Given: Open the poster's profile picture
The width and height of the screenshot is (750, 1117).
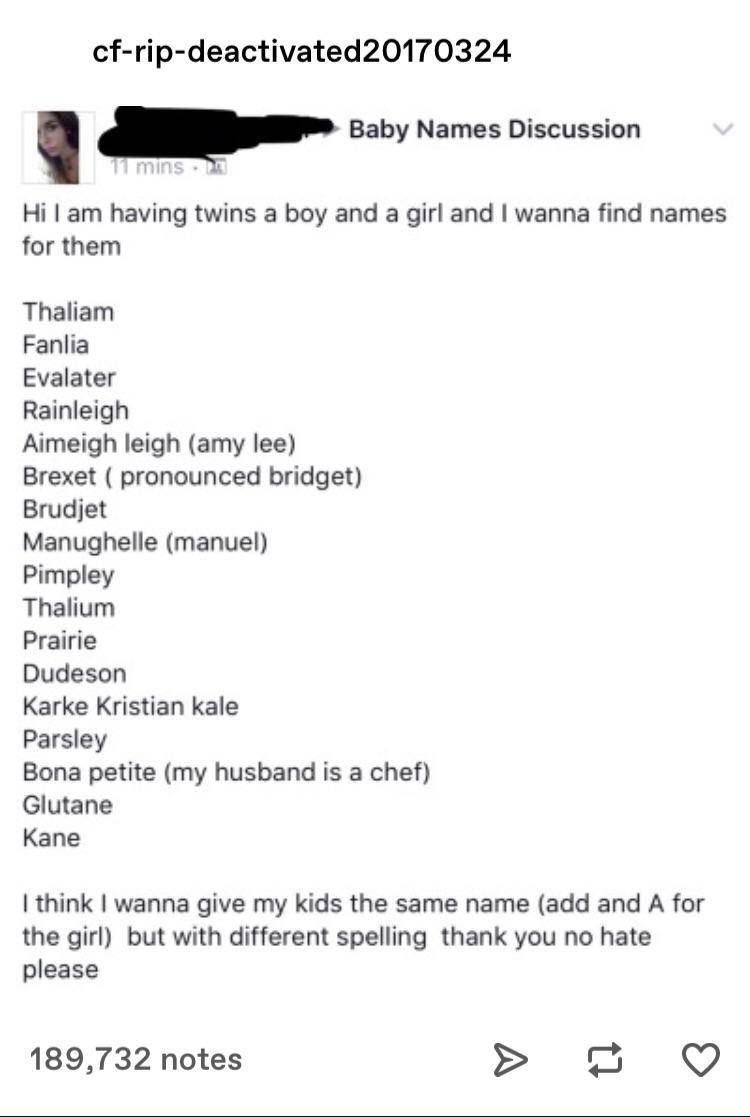Looking at the screenshot, I should click(58, 146).
